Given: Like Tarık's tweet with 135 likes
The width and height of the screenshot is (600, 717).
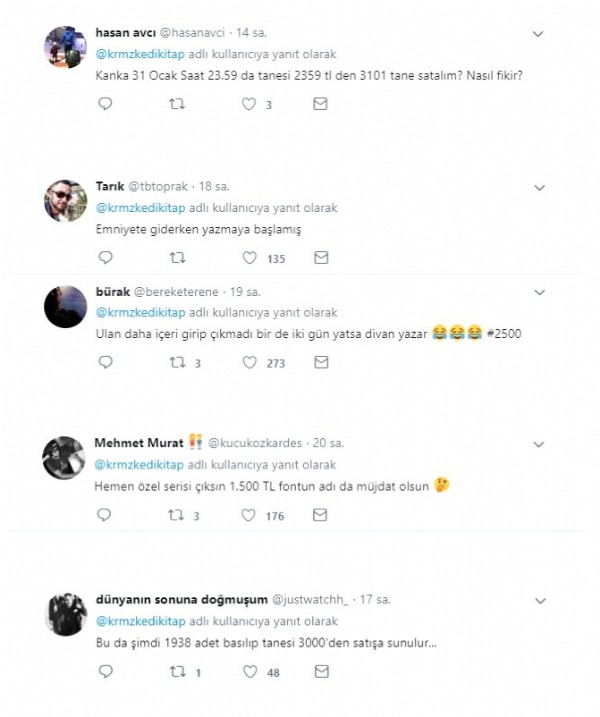Looking at the screenshot, I should click(250, 258).
